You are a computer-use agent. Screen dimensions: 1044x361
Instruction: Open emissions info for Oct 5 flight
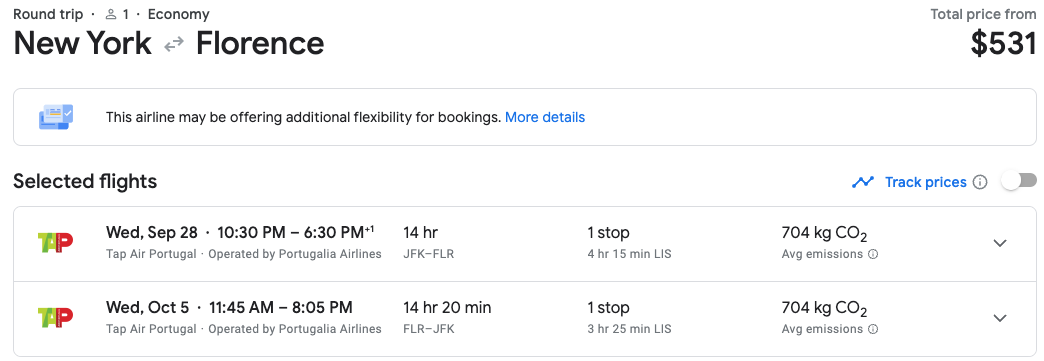pos(873,329)
